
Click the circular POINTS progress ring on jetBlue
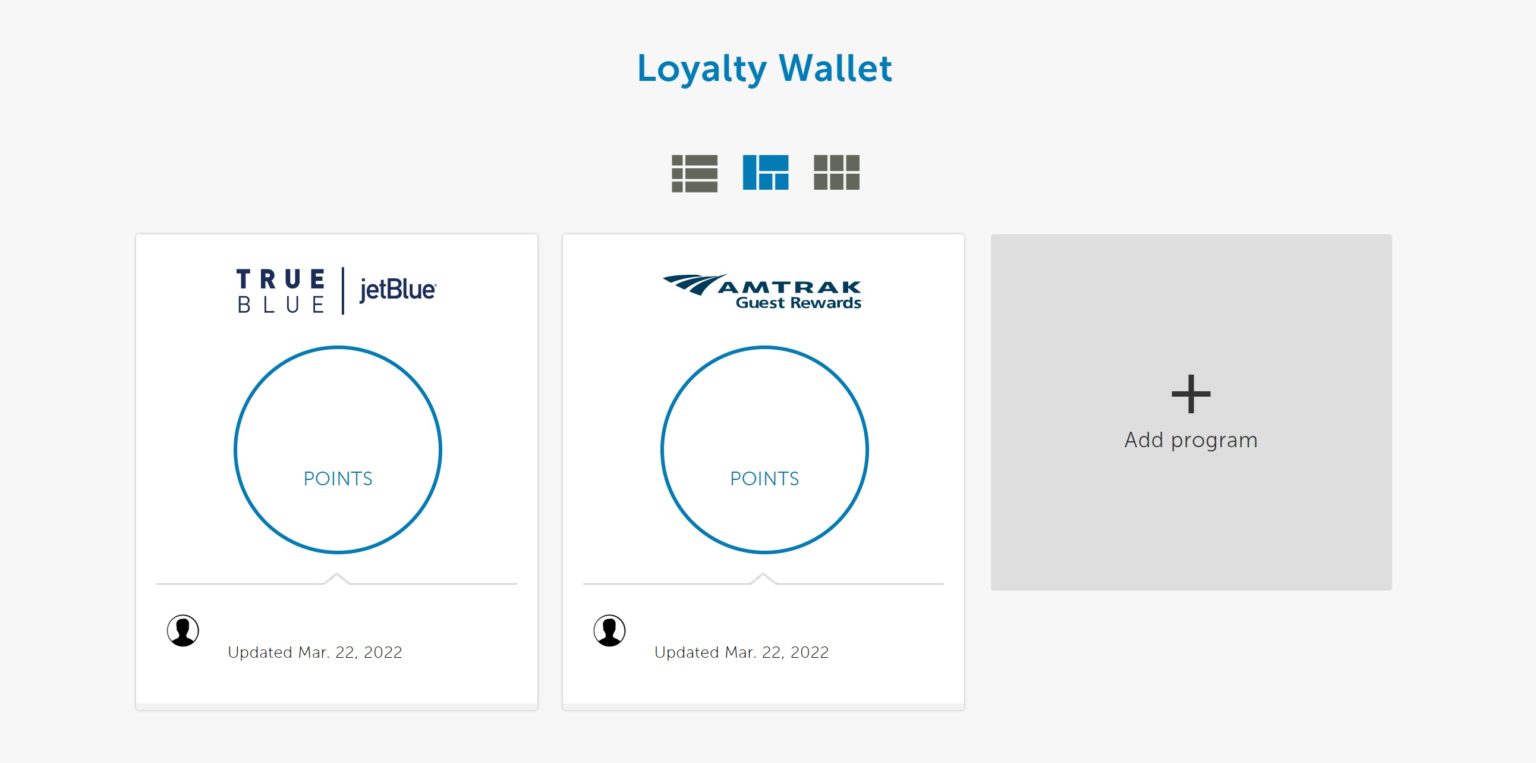[337, 450]
